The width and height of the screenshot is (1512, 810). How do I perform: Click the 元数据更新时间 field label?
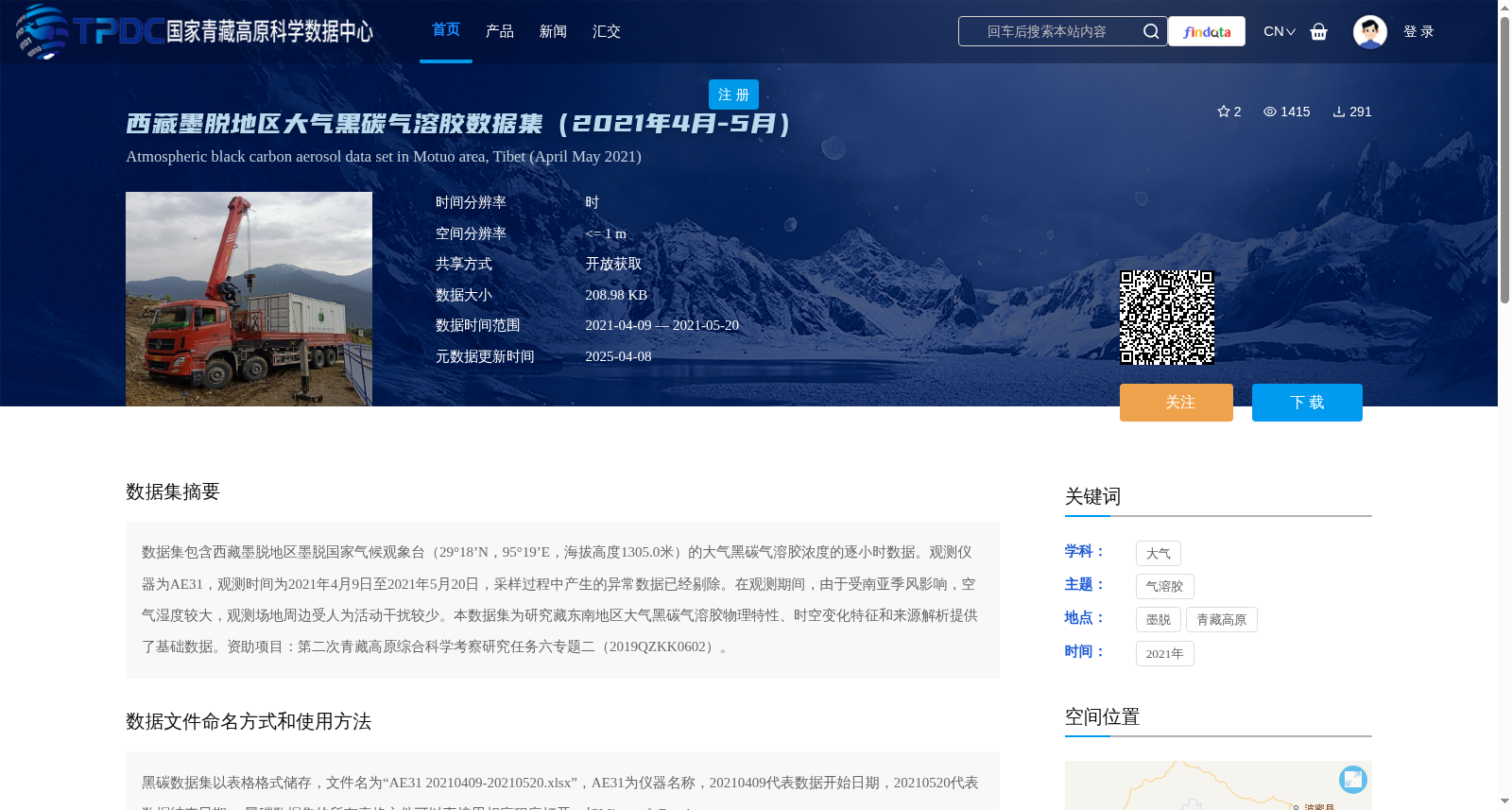485,356
